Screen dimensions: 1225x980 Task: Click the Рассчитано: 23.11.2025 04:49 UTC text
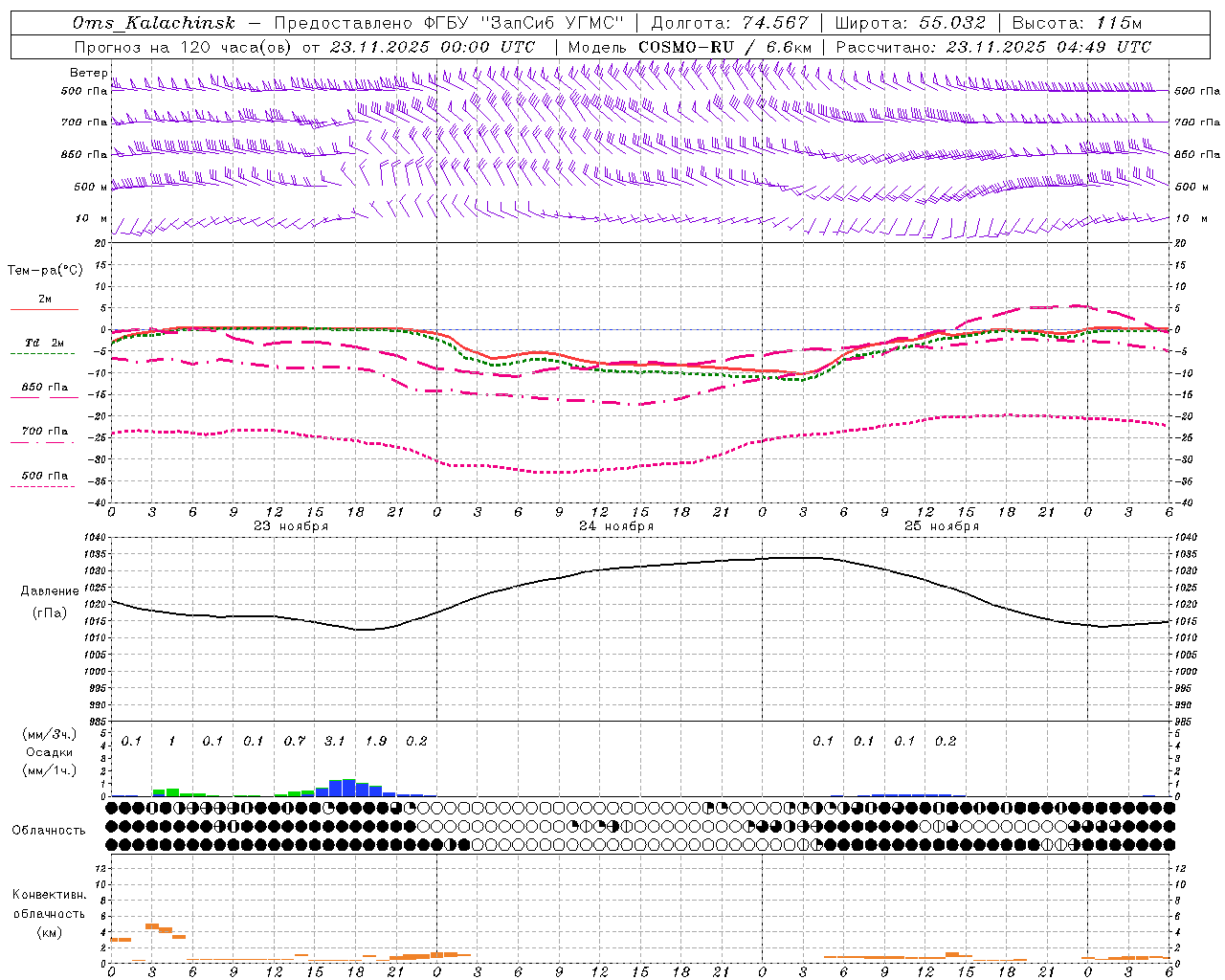point(993,47)
